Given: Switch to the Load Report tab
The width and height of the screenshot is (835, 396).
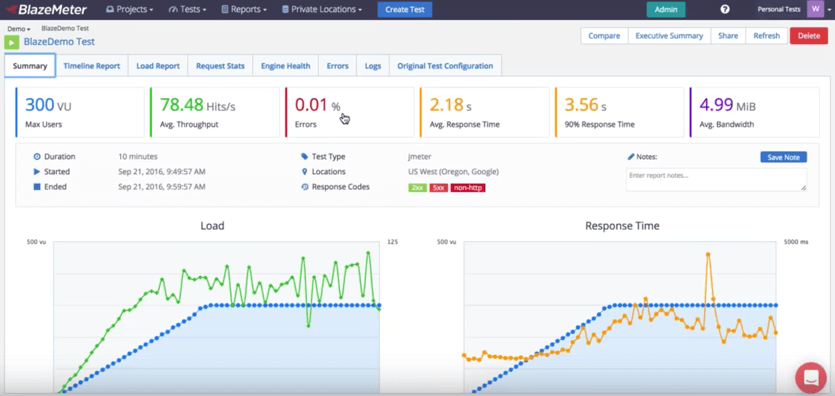Looking at the screenshot, I should [158, 66].
